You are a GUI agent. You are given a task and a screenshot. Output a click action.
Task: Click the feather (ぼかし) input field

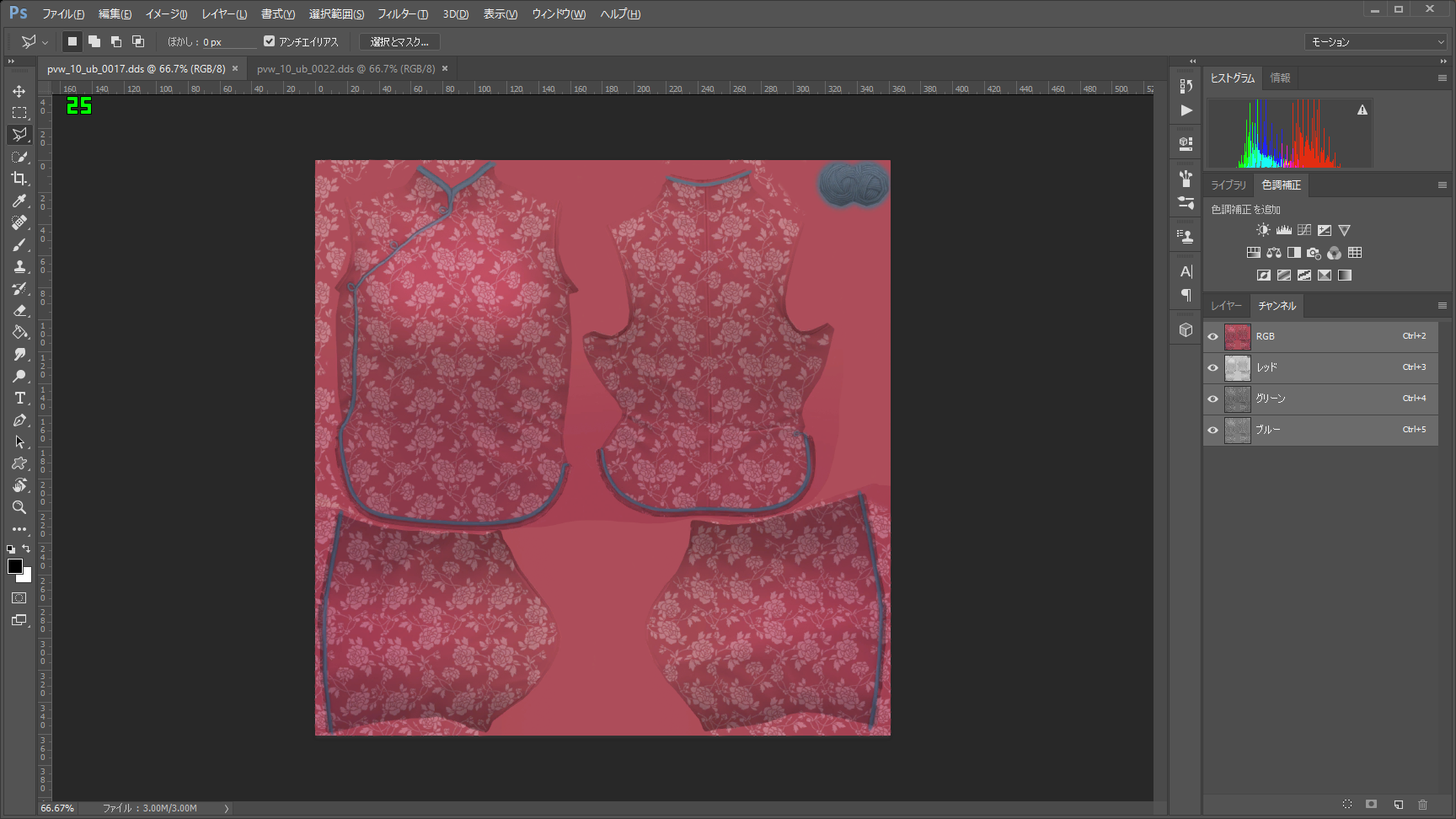(227, 42)
